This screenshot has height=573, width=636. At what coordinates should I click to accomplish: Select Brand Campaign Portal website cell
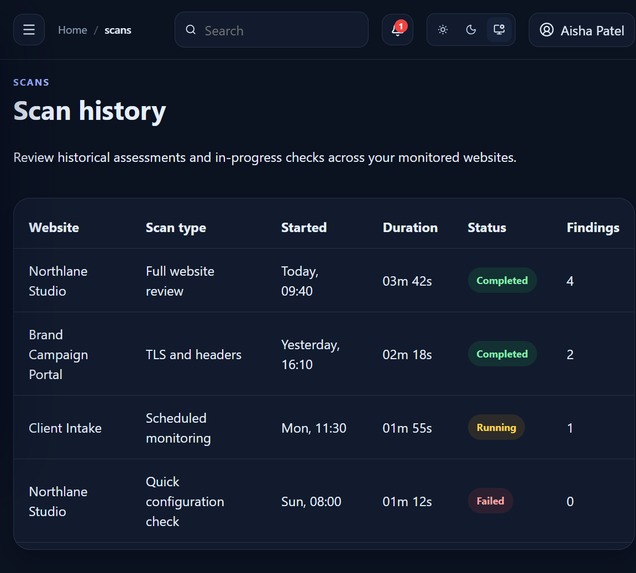click(58, 354)
